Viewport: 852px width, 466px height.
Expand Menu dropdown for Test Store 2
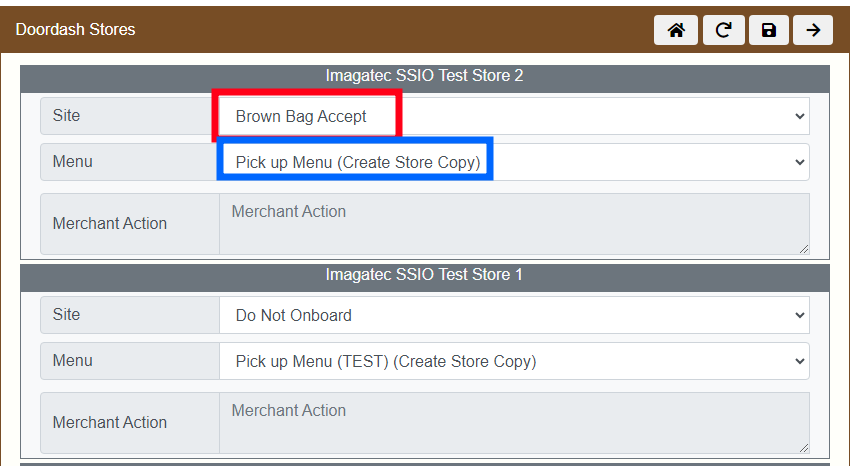[x=514, y=162]
